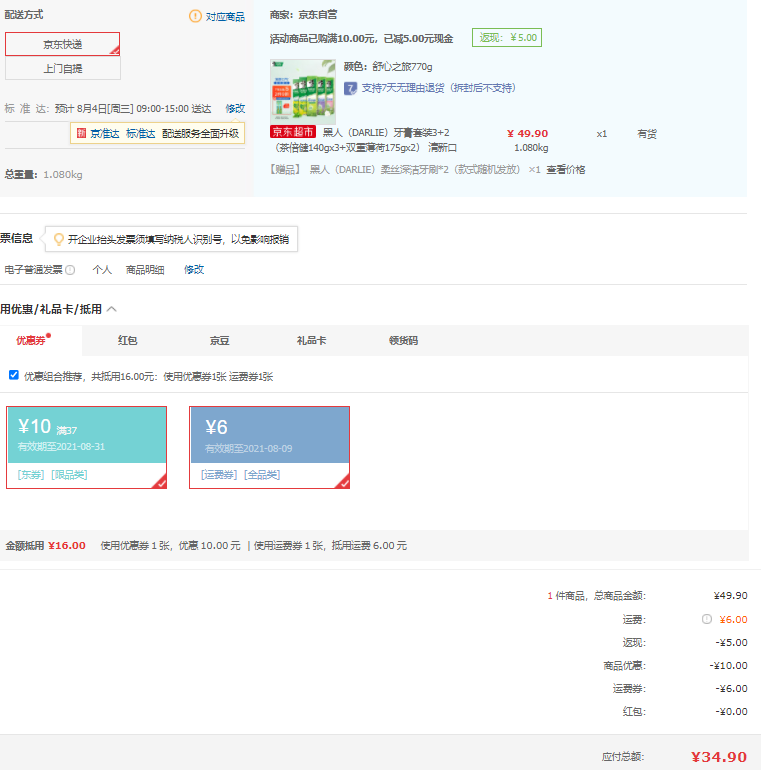Screen dimensions: 761x770
Task: Click 修改 next to delivery time
Action: point(235,109)
